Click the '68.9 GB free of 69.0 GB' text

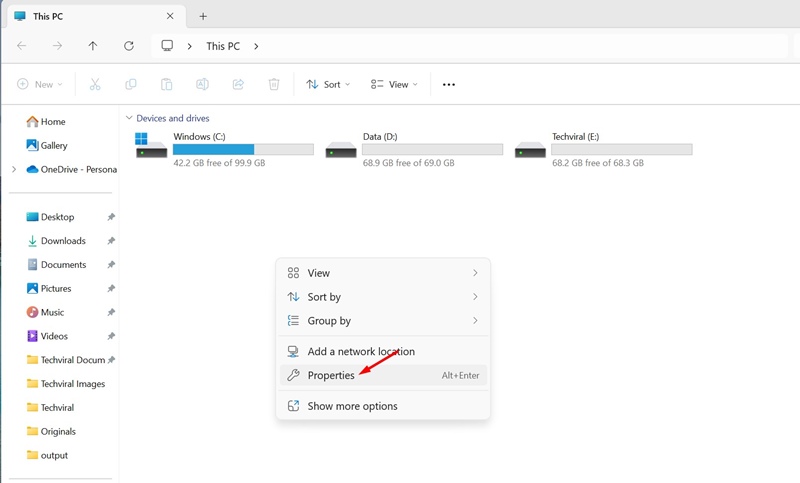[x=409, y=163]
